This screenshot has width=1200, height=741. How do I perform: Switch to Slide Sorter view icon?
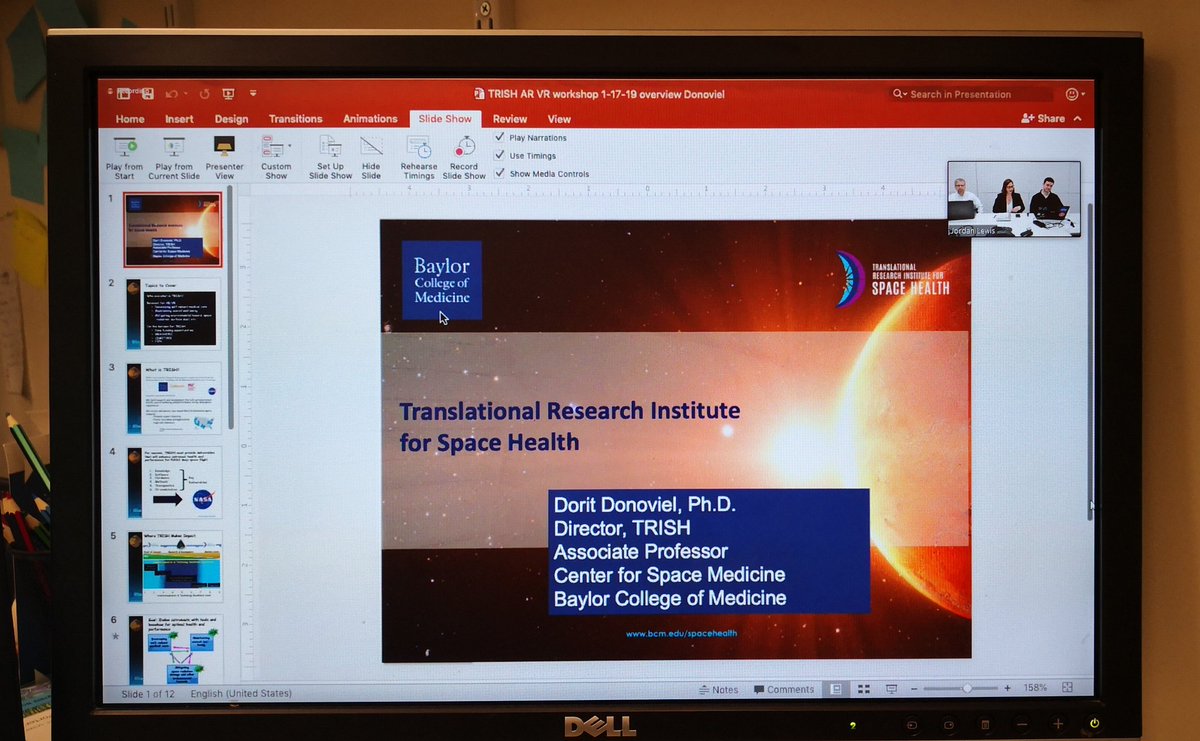[863, 689]
